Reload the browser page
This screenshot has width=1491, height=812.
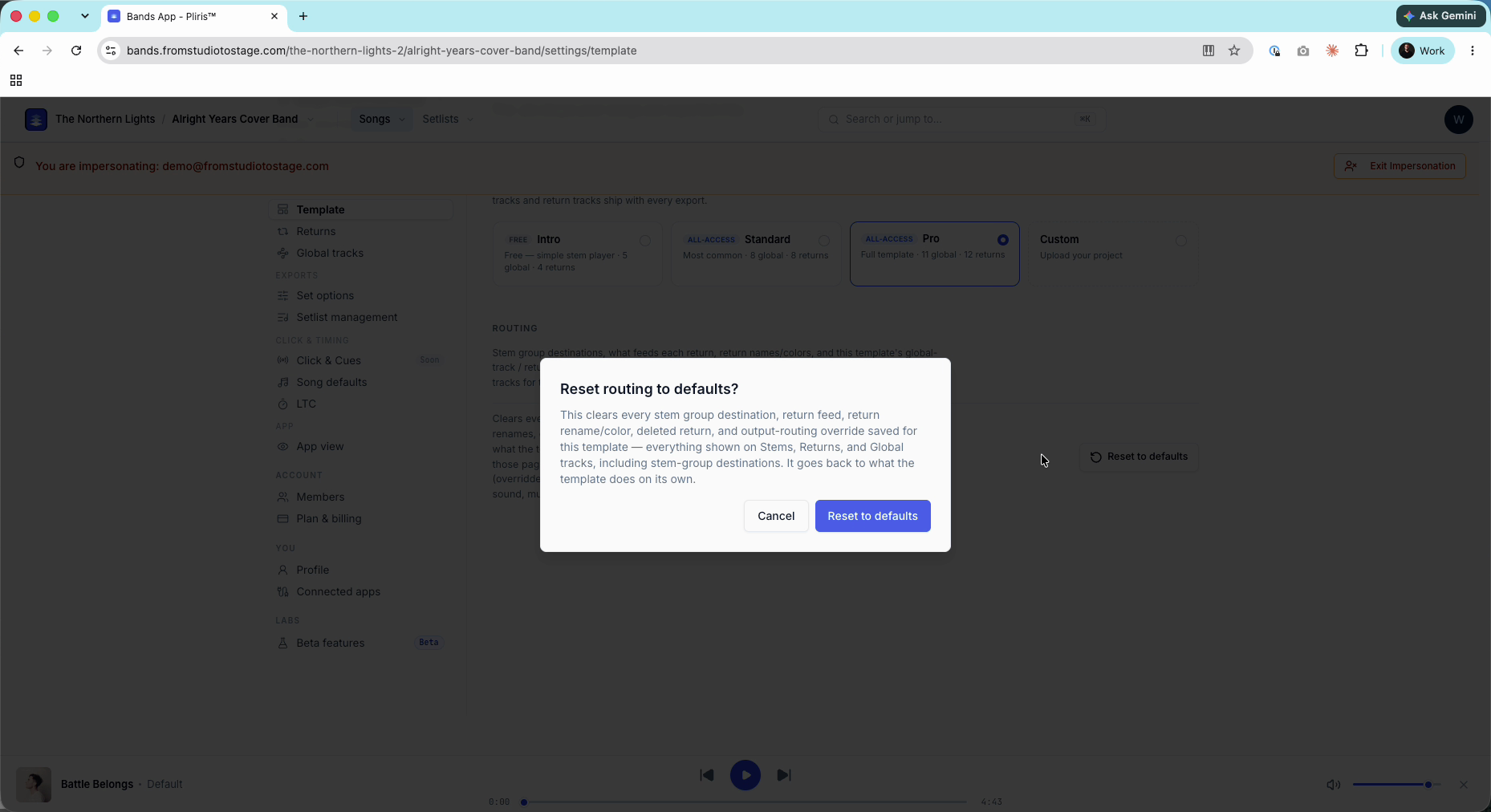click(76, 51)
